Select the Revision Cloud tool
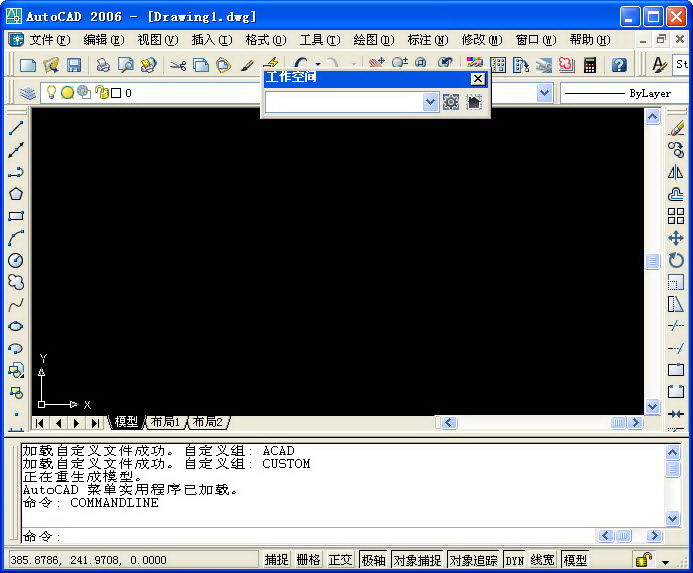Viewport: 693px width, 573px height. [x=16, y=282]
